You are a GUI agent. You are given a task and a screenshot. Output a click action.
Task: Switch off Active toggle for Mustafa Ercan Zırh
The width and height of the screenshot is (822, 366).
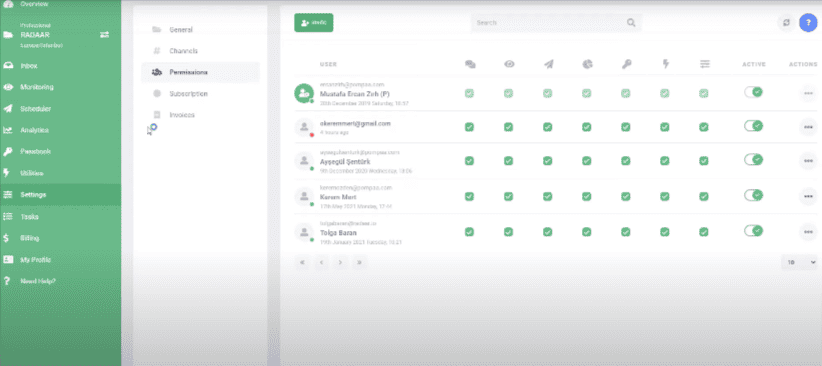pyautogui.click(x=753, y=92)
